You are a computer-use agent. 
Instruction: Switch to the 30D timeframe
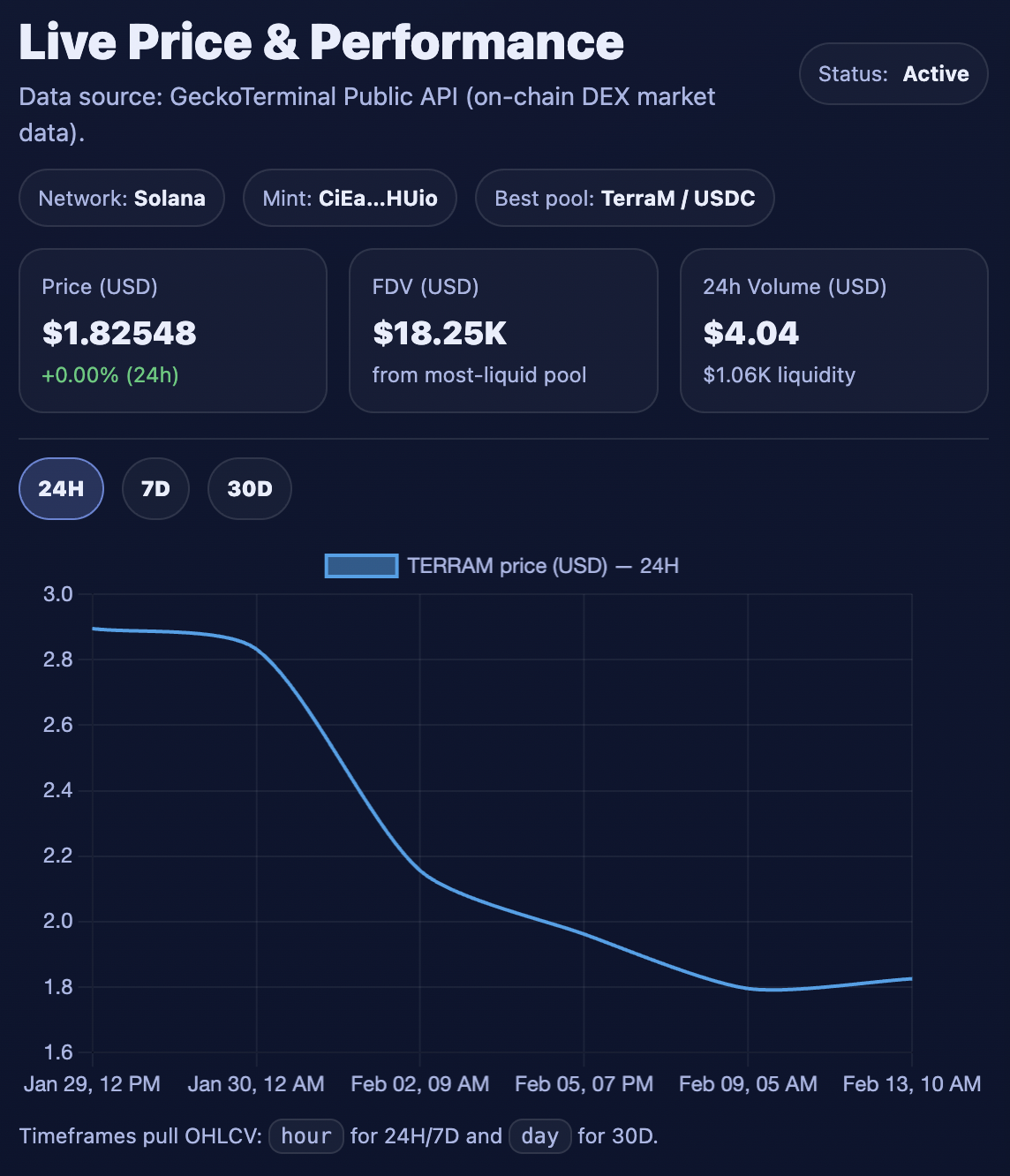[250, 488]
